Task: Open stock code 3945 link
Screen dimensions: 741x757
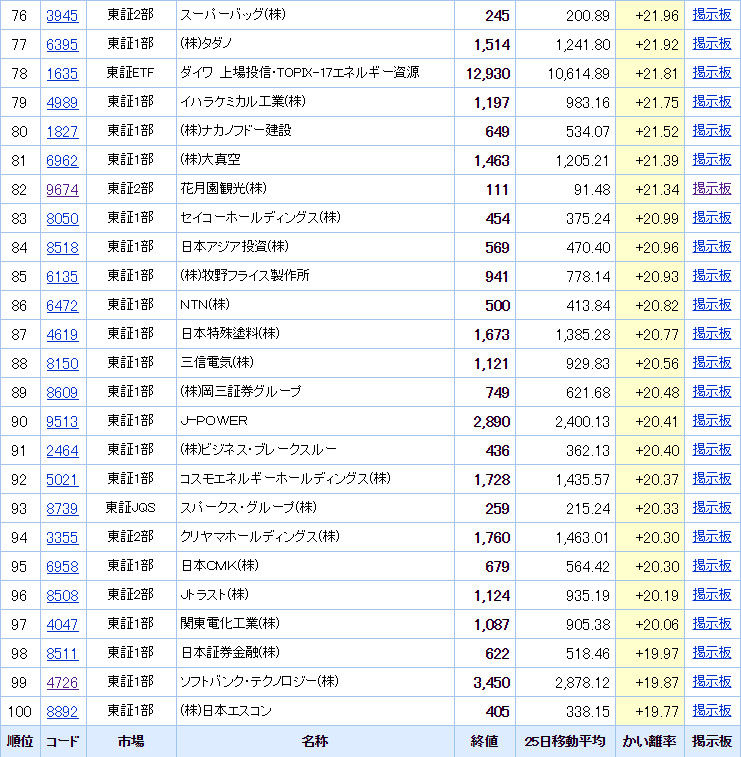Action: pos(62,15)
